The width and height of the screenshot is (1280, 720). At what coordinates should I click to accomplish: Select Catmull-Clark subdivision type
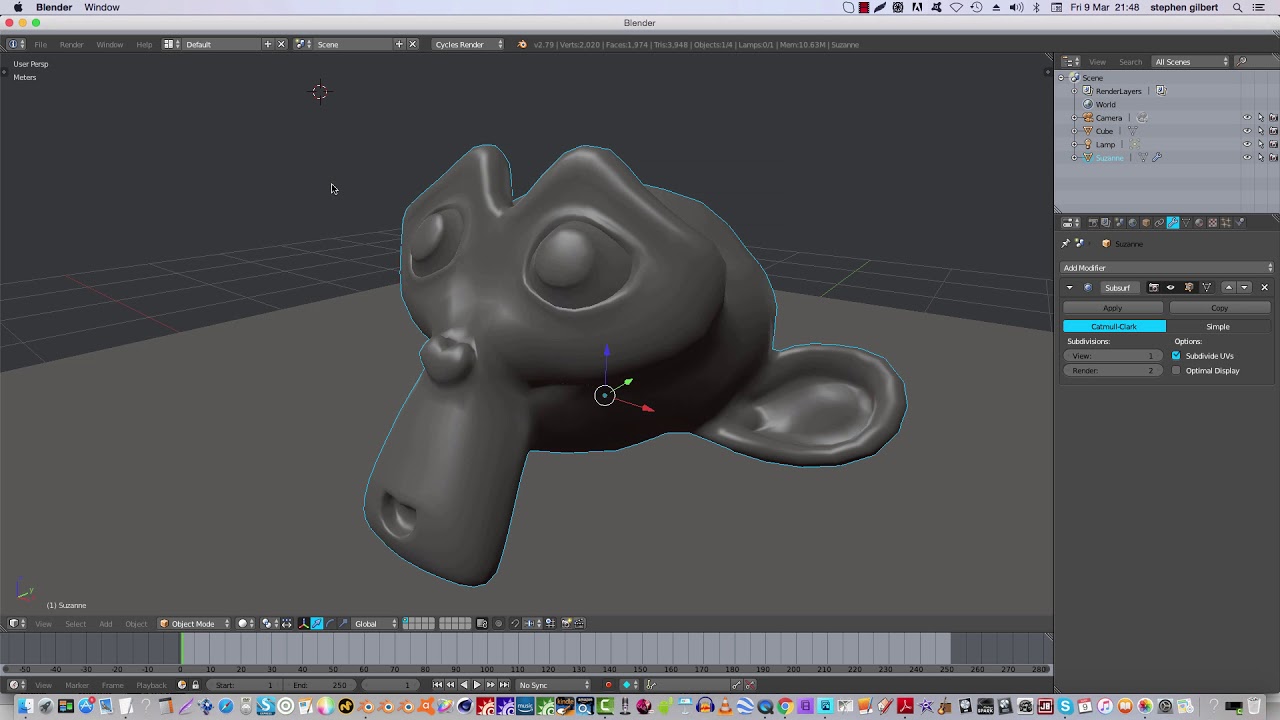[1114, 326]
